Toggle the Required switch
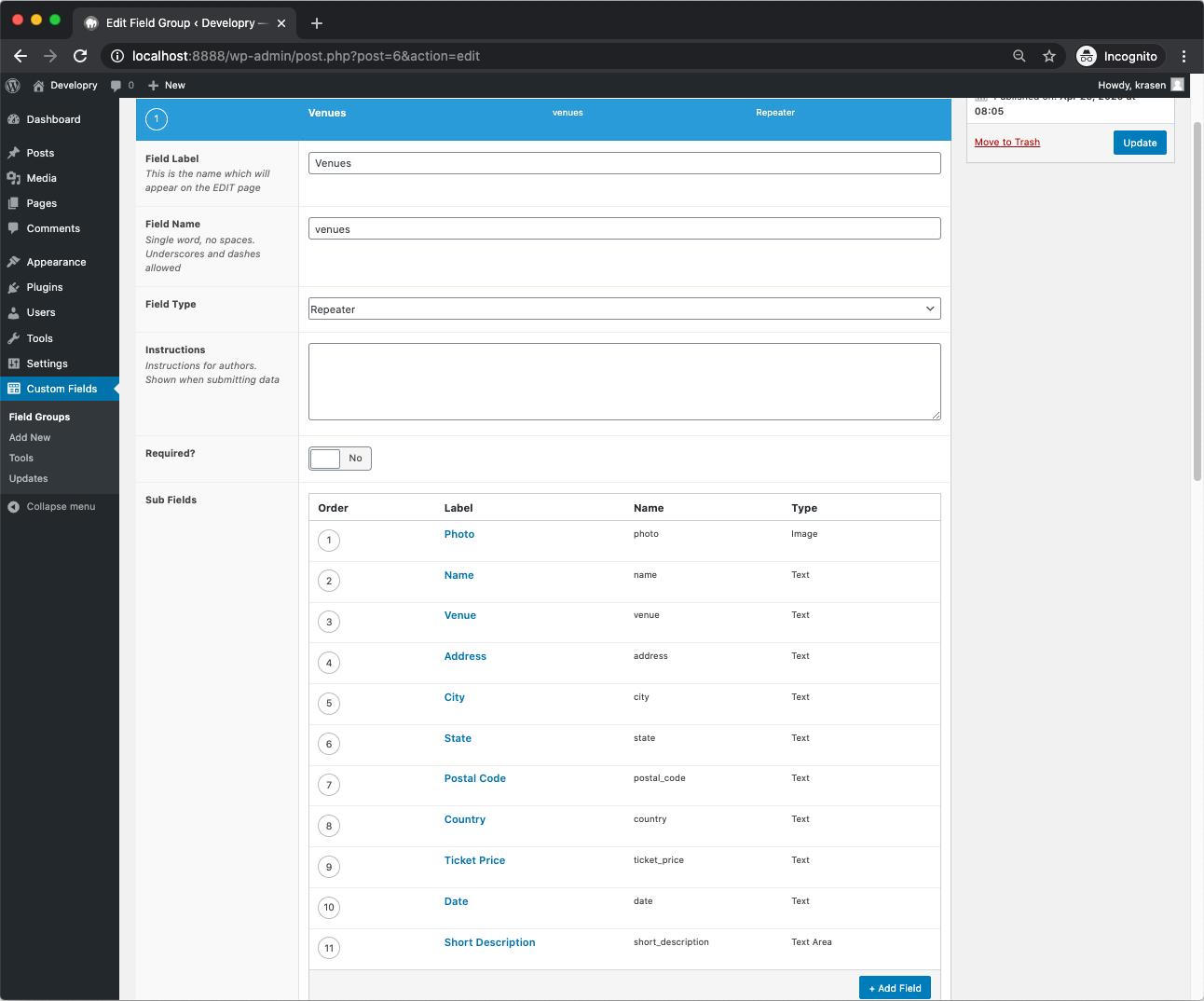The height and width of the screenshot is (1001, 1204). [x=340, y=459]
